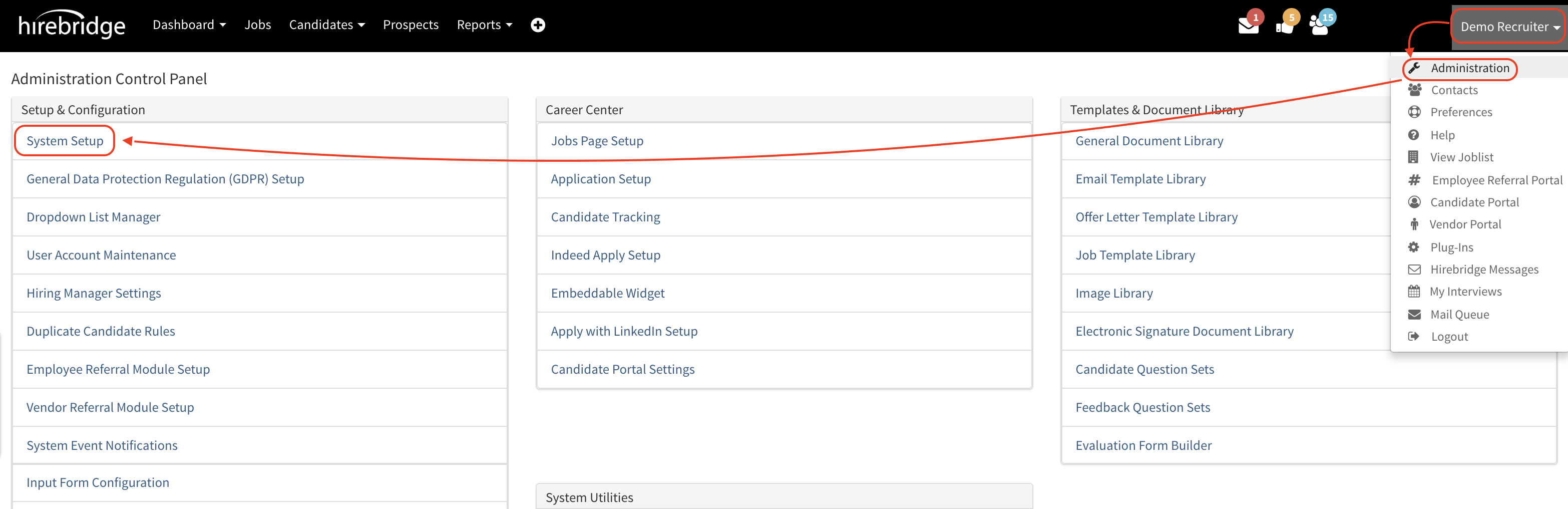Open Apply with LinkedIn Setup
This screenshot has height=509, width=1568.
[624, 331]
